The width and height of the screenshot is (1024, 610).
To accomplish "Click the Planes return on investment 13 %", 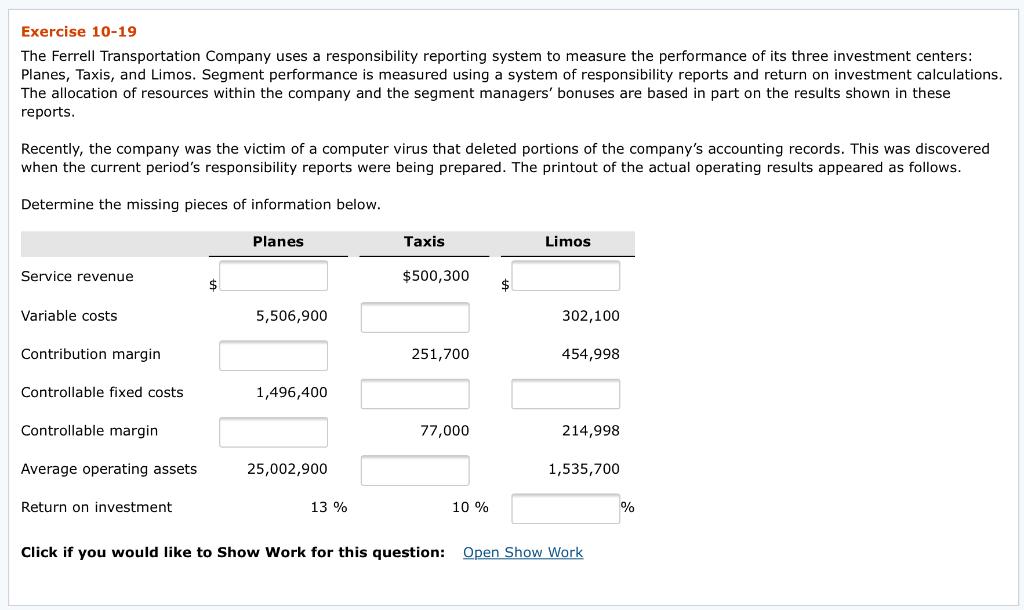I will pos(329,507).
